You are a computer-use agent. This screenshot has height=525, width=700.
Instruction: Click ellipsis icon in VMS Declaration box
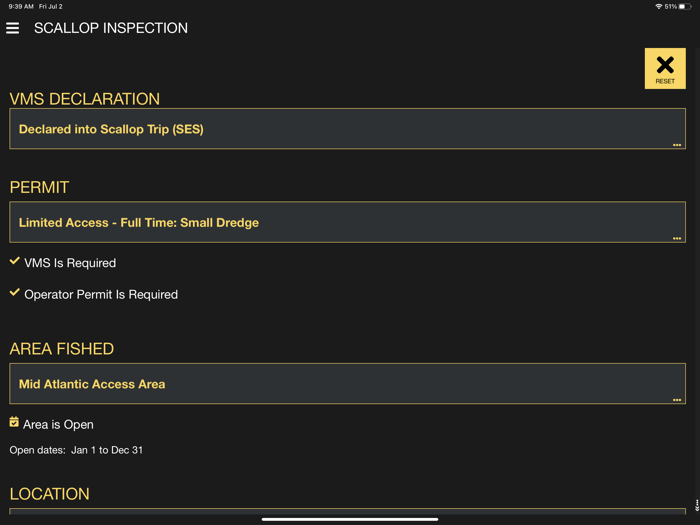(x=677, y=145)
